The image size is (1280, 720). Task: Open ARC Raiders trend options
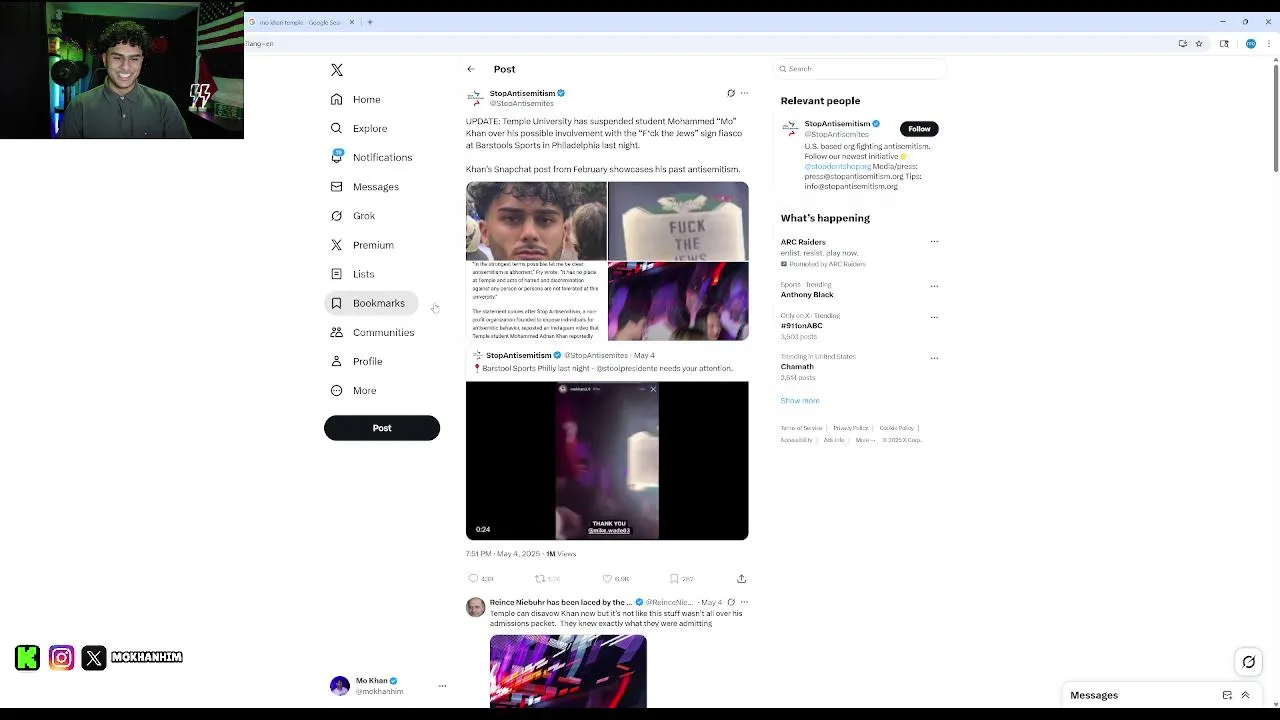934,242
